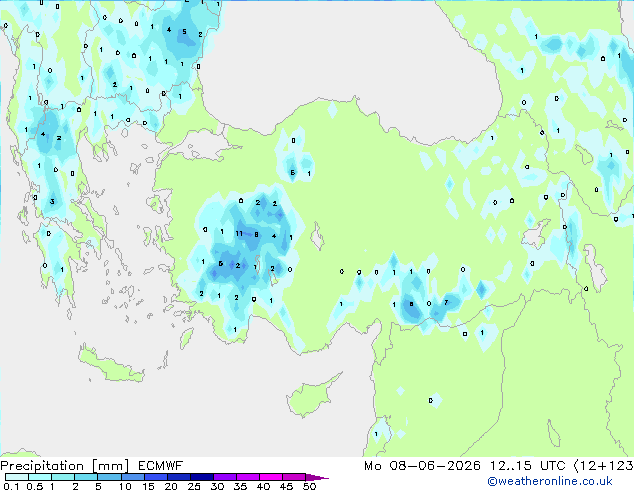Click the legend label '50'
Screen dimensions: 634x490
[309, 486]
